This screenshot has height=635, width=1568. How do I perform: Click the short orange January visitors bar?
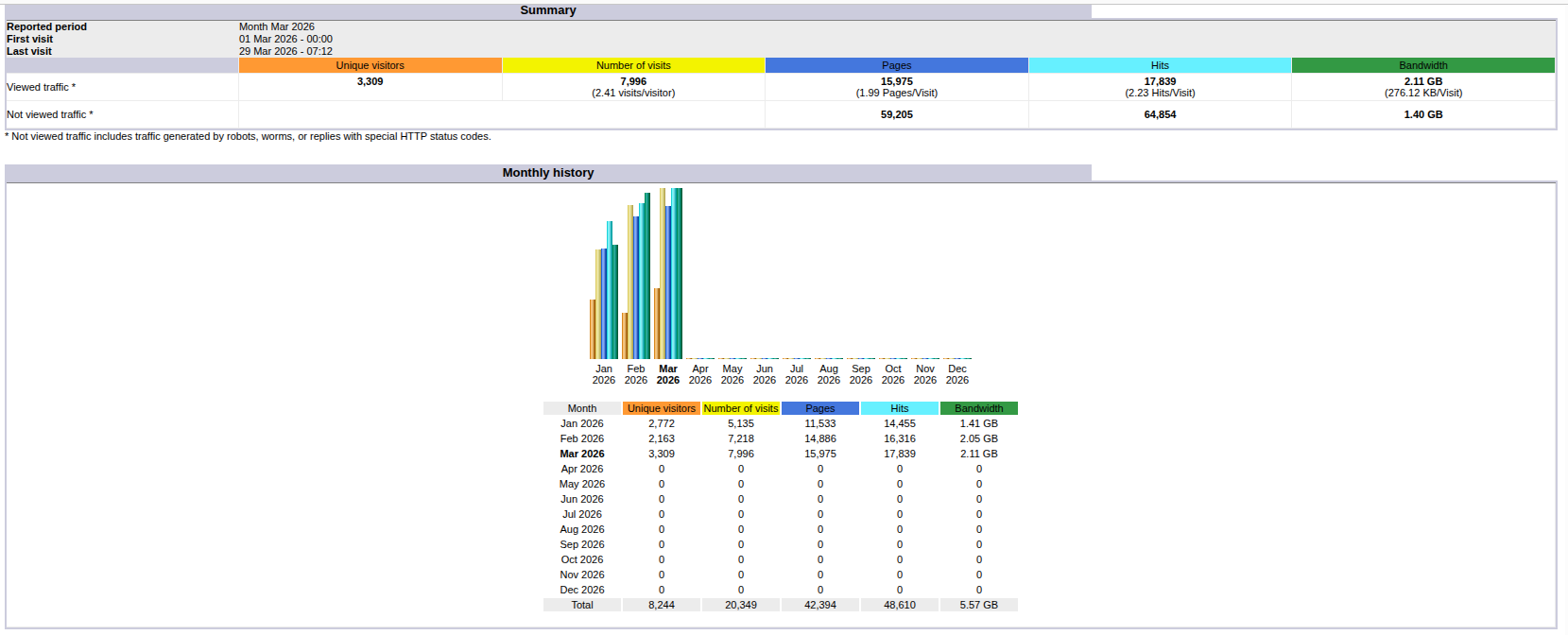[x=593, y=329]
